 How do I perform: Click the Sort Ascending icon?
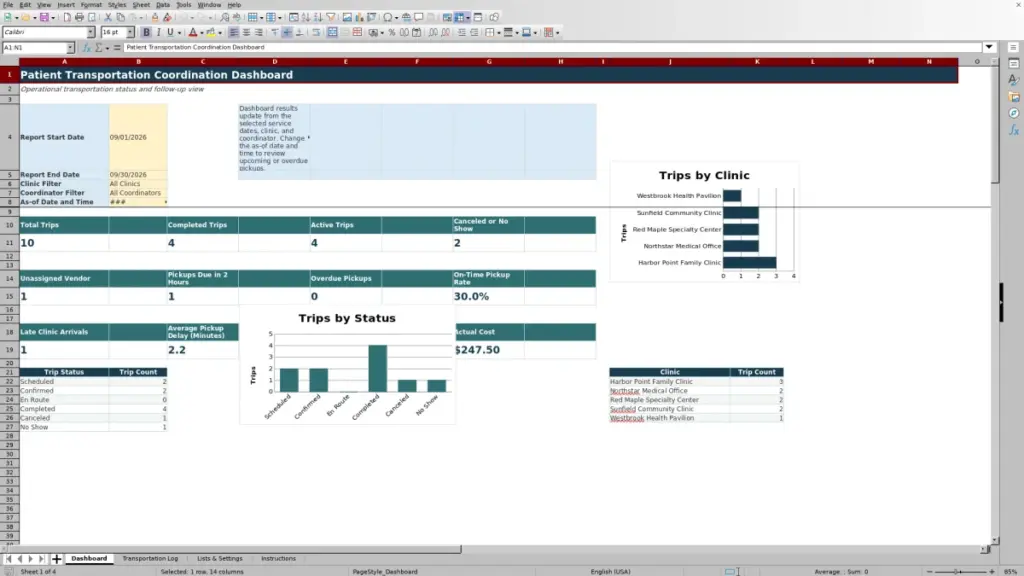(x=306, y=18)
